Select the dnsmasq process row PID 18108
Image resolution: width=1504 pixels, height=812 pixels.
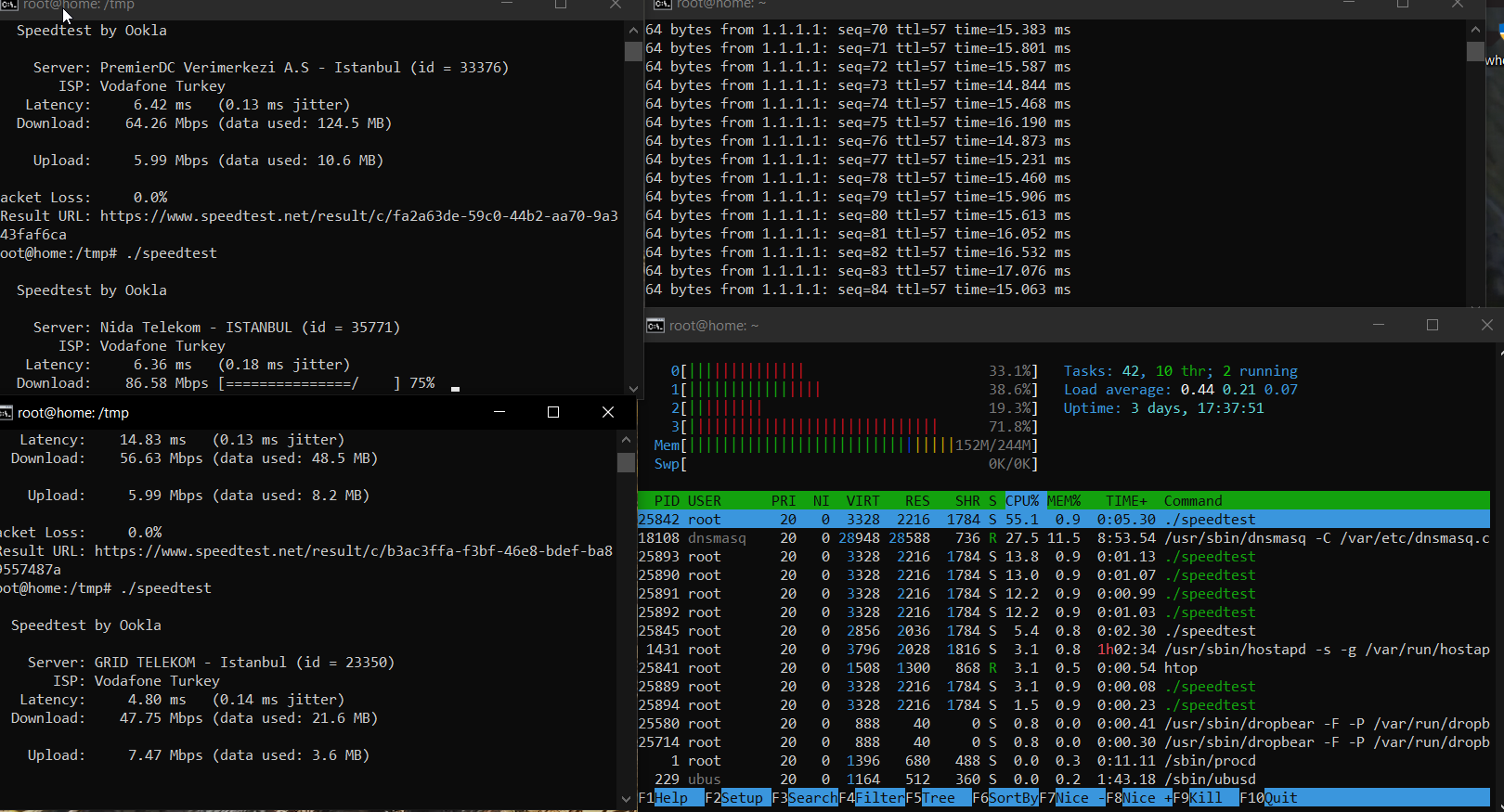click(1064, 538)
